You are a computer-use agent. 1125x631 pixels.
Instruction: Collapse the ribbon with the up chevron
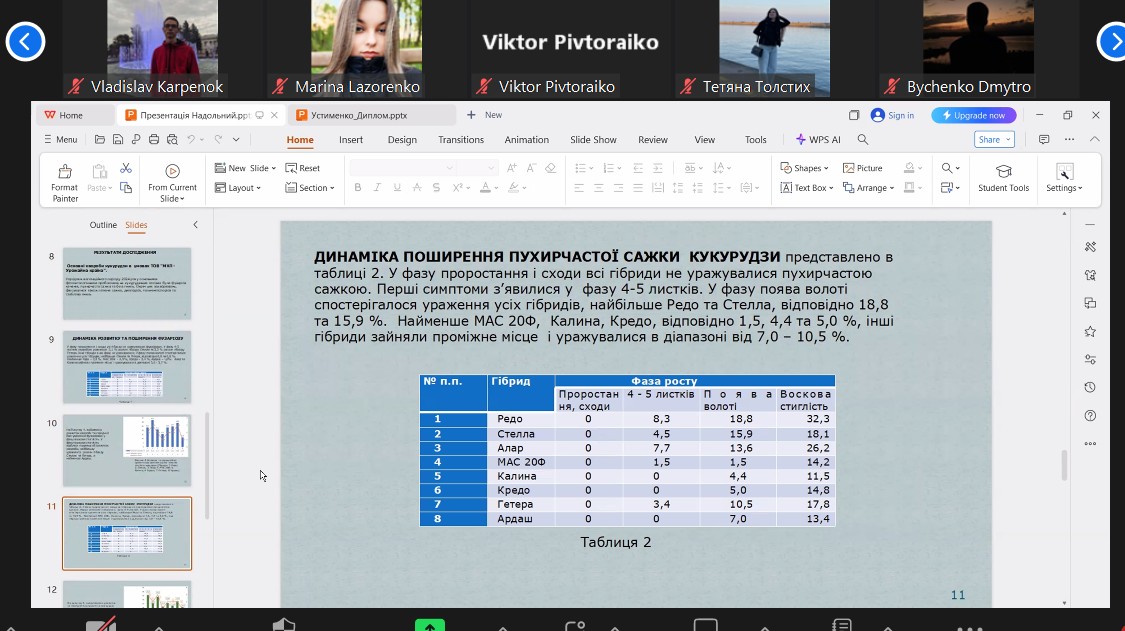click(x=1094, y=139)
